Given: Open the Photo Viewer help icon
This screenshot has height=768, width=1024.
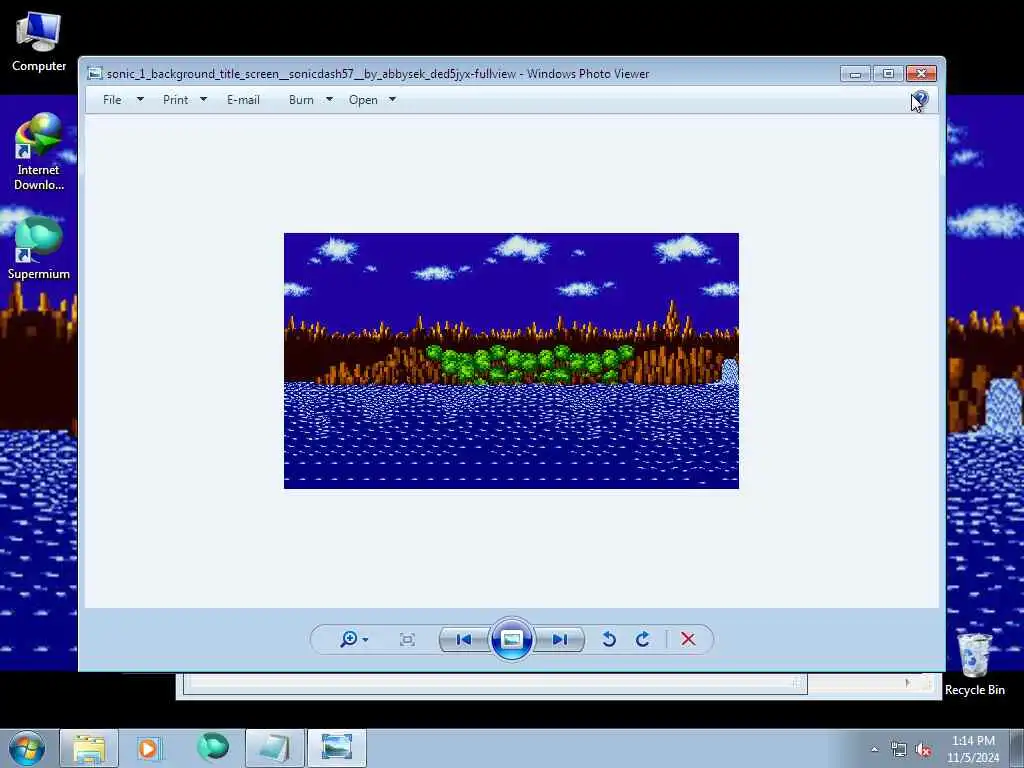Looking at the screenshot, I should coord(920,100).
